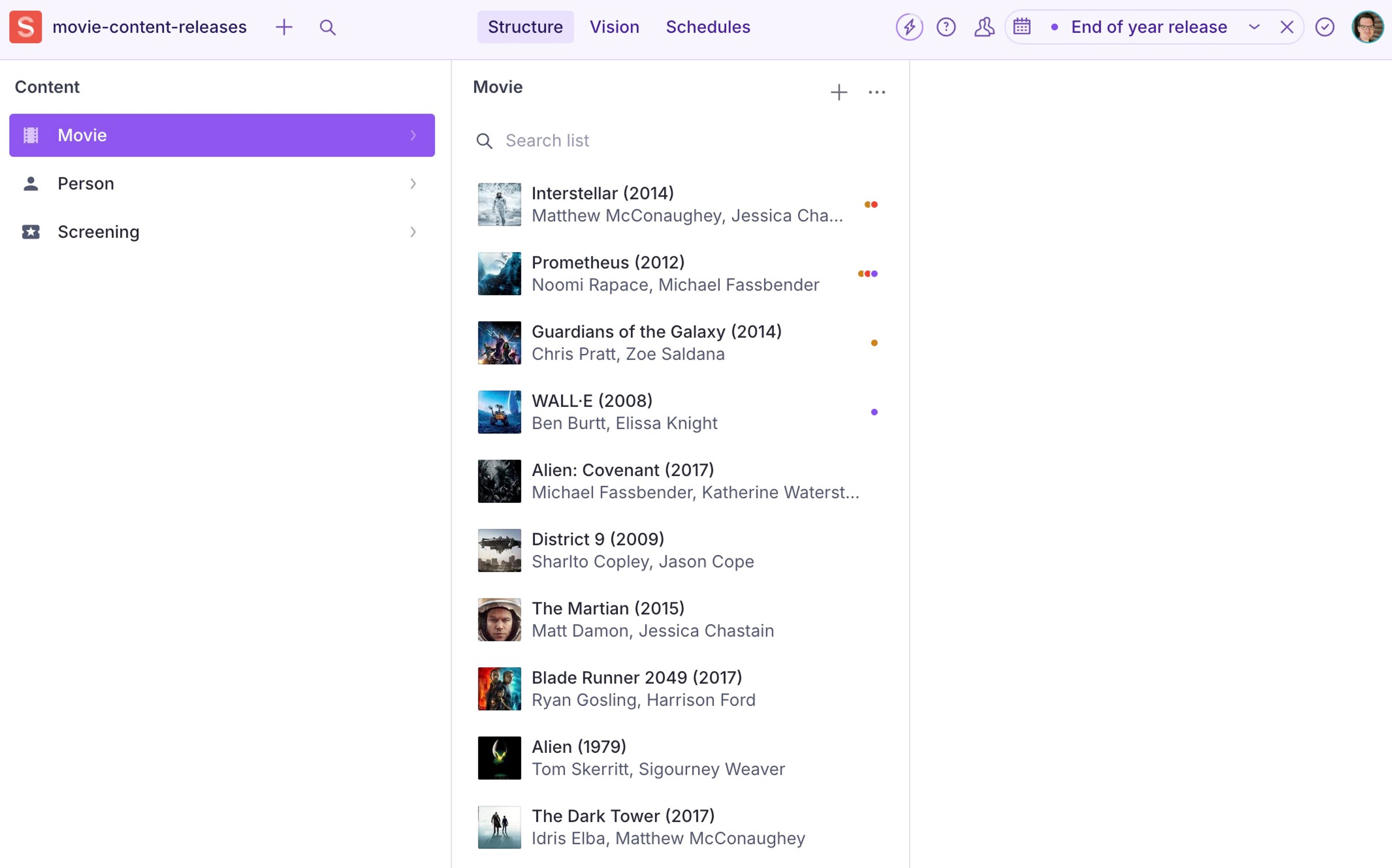Click the tasks checkmark circle icon
Screen dimensions: 1392x868
pos(1325,27)
